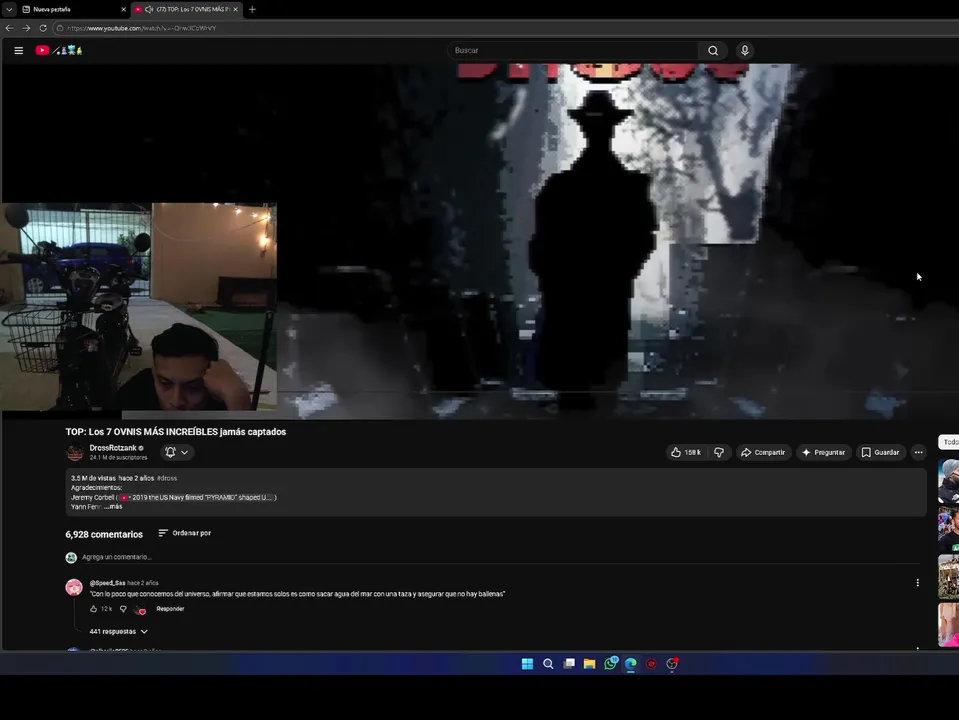Open the Preguntar sparkle button
959x720 pixels.
click(823, 453)
